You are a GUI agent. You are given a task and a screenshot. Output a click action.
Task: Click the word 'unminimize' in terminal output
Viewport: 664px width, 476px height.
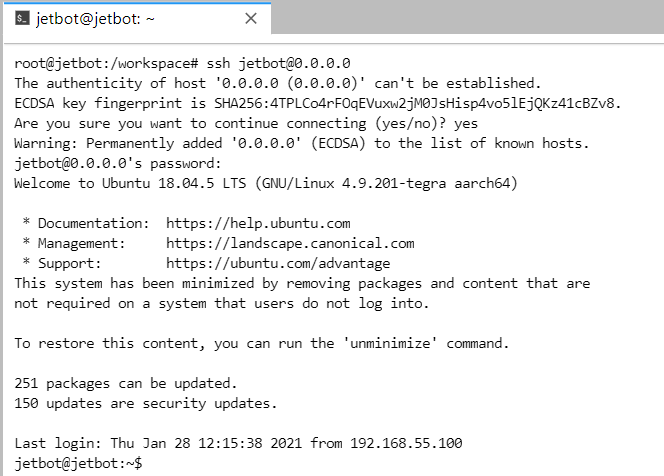point(390,343)
